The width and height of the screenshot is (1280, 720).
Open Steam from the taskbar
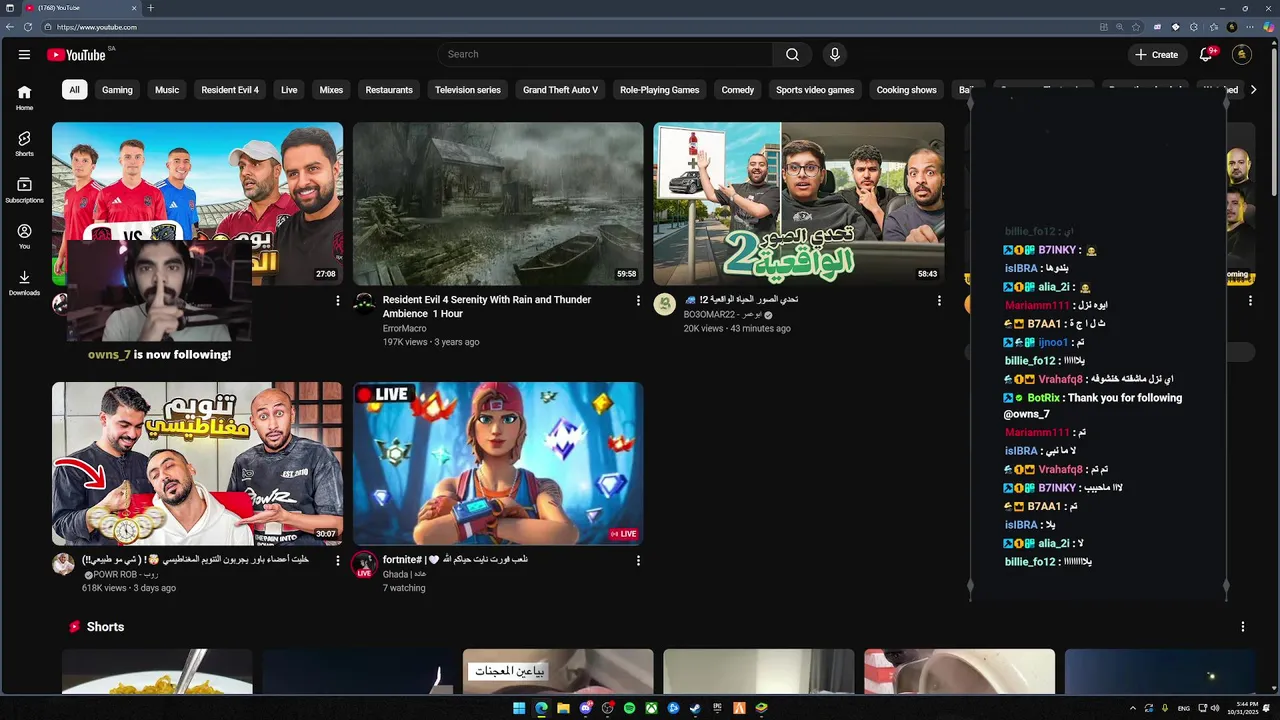695,708
